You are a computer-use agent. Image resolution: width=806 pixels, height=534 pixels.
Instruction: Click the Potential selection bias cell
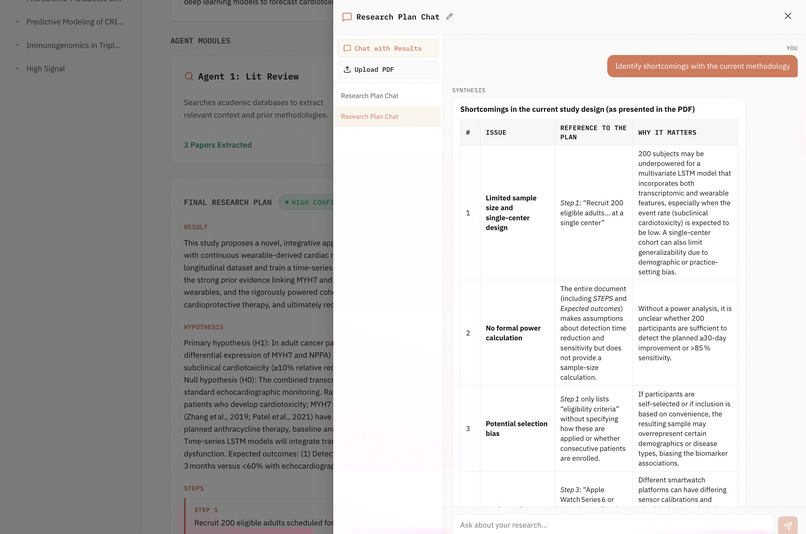pos(518,428)
